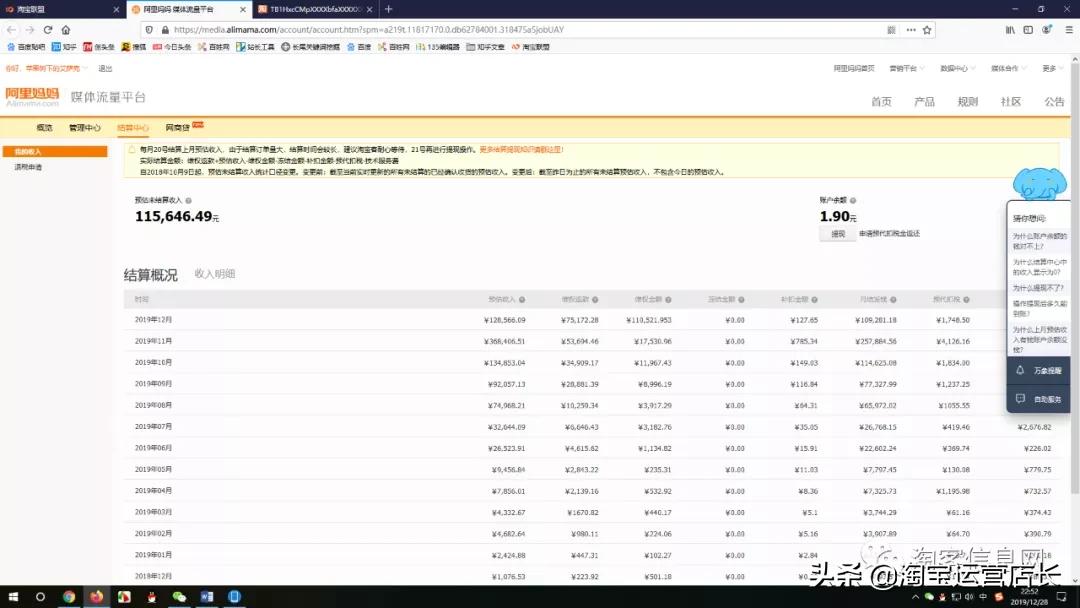1080x608 pixels.
Task: Switch to the 管理中心 tab
Action: pos(85,127)
